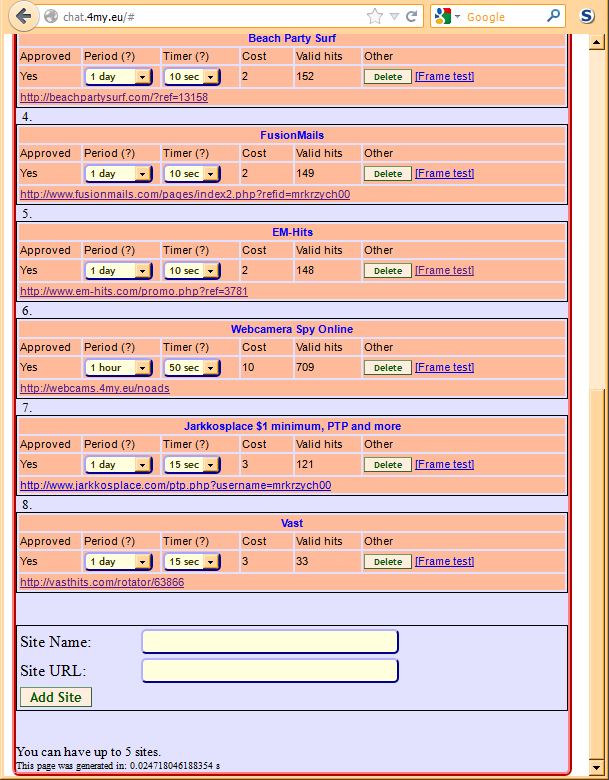Delete the Vast site

pos(388,562)
